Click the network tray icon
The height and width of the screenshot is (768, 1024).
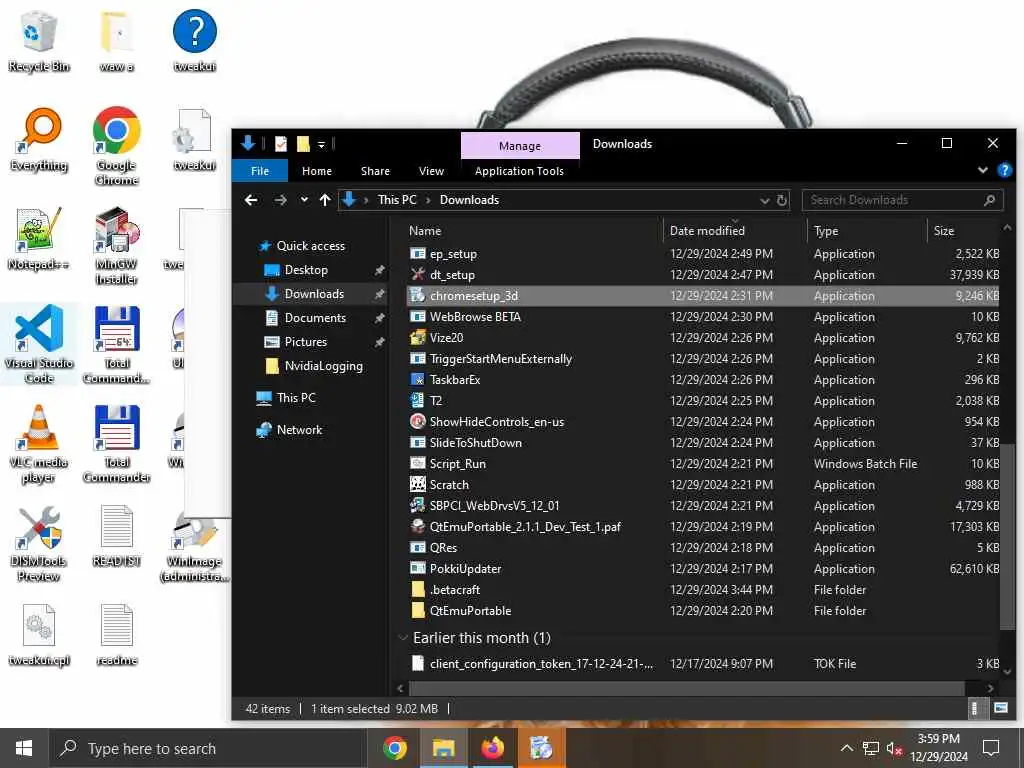point(871,748)
